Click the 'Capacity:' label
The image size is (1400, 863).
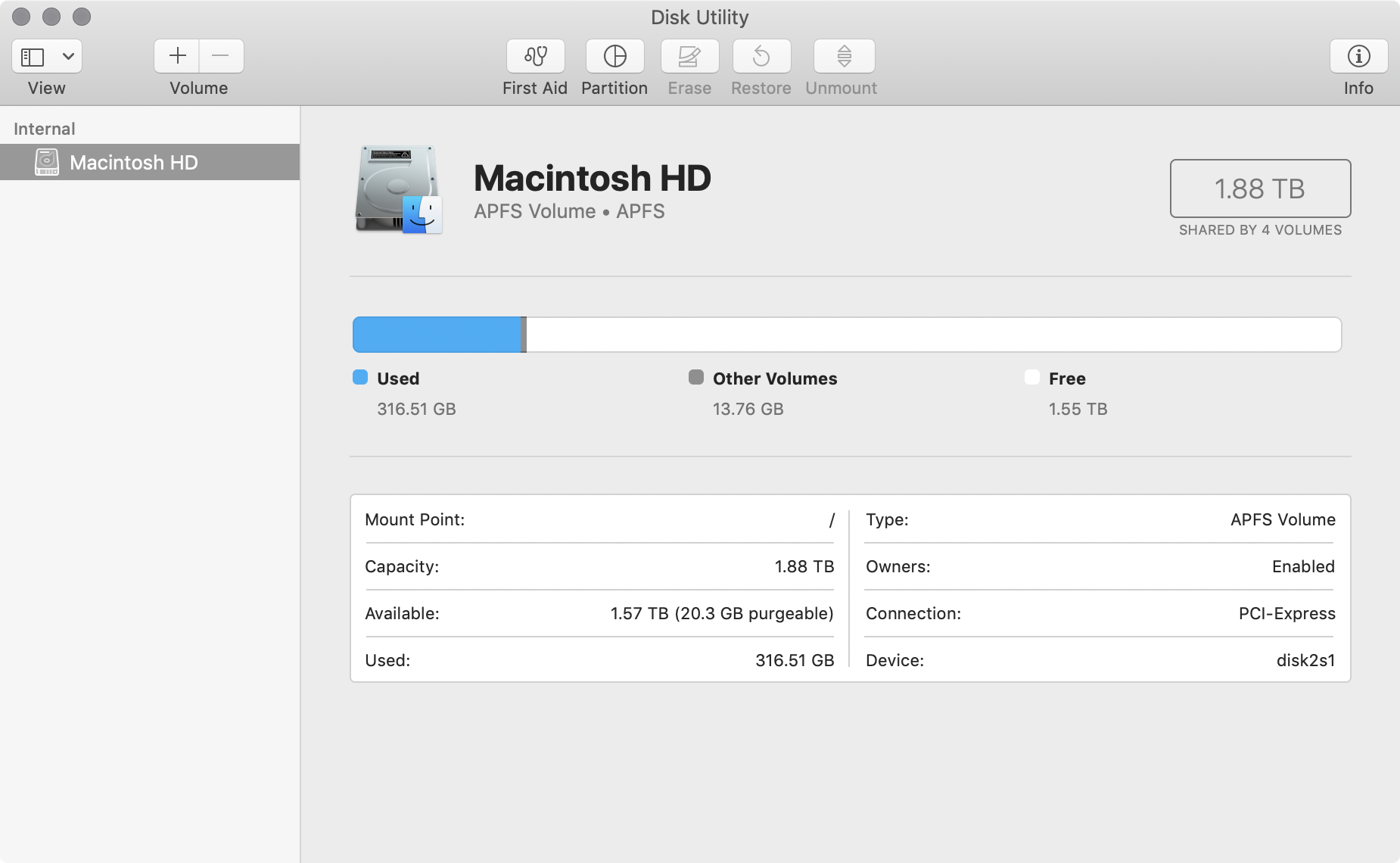point(402,567)
